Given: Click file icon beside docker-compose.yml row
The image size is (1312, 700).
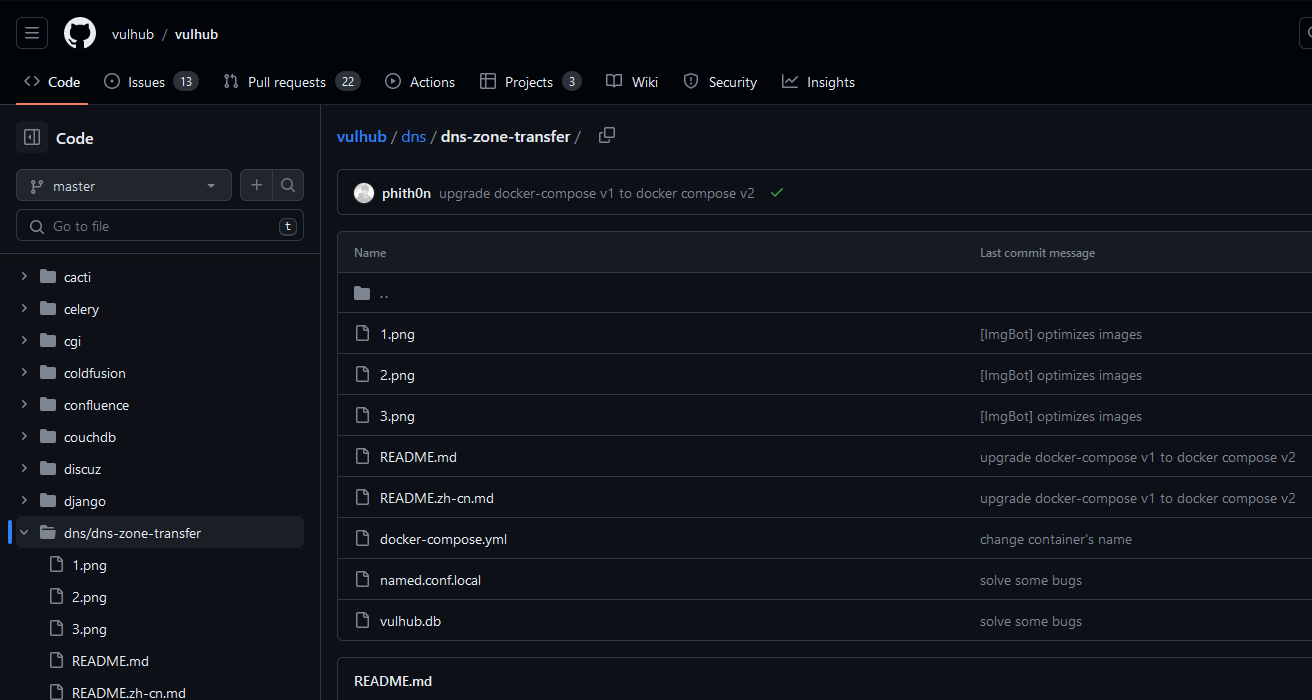Looking at the screenshot, I should click(362, 539).
